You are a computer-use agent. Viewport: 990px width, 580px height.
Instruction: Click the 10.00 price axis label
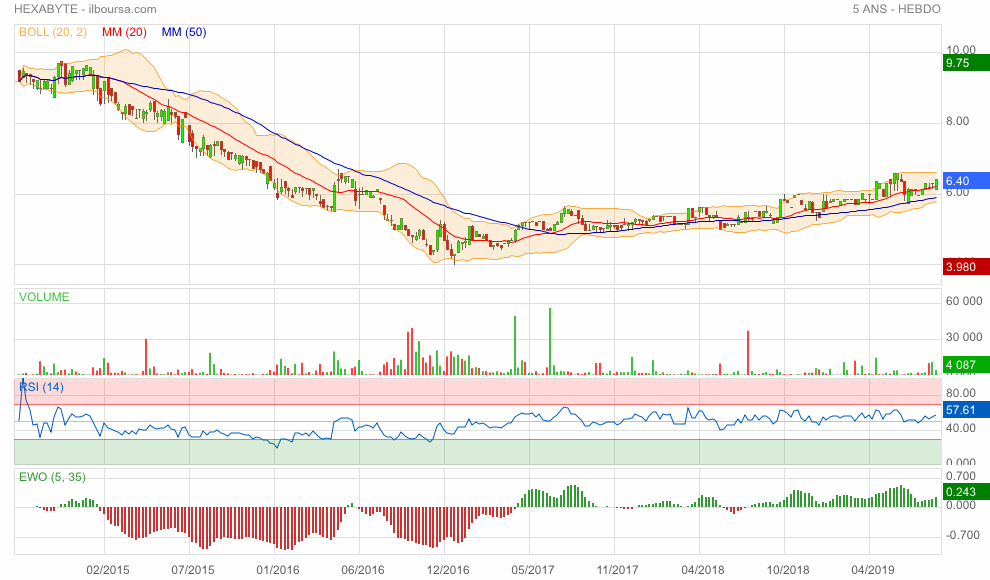(960, 50)
